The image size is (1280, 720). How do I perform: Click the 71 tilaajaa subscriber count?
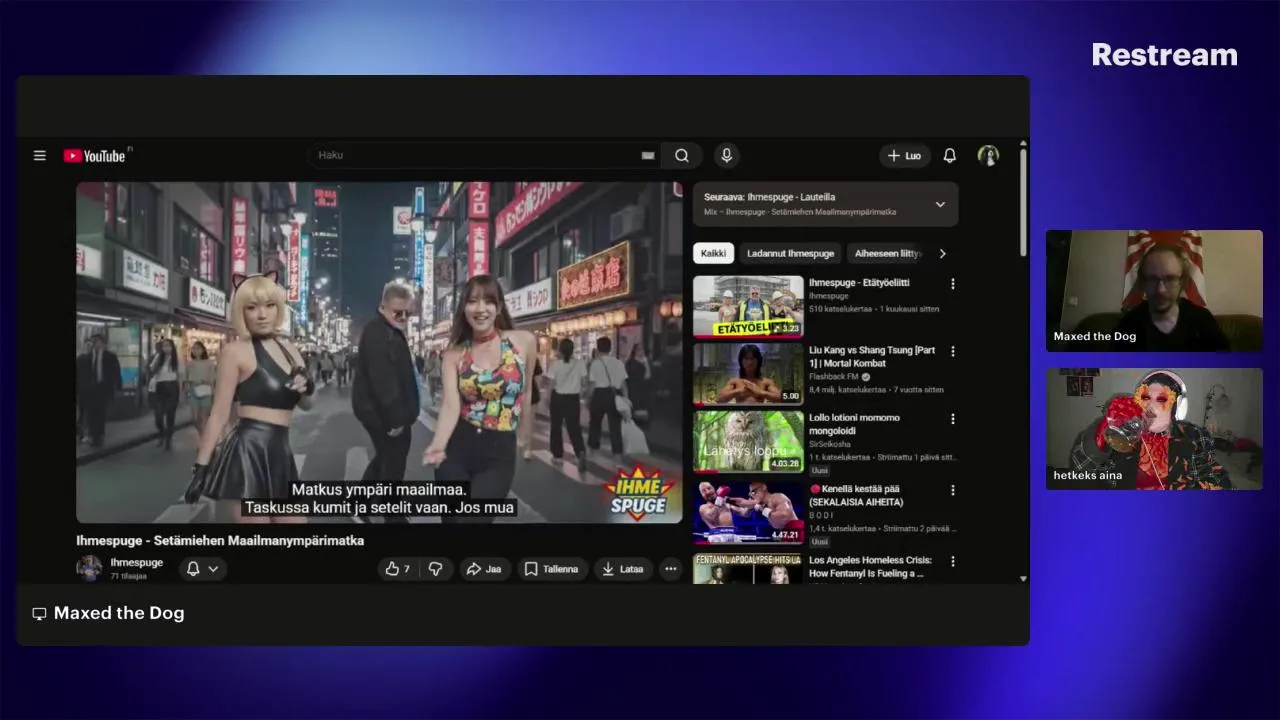[x=128, y=577]
